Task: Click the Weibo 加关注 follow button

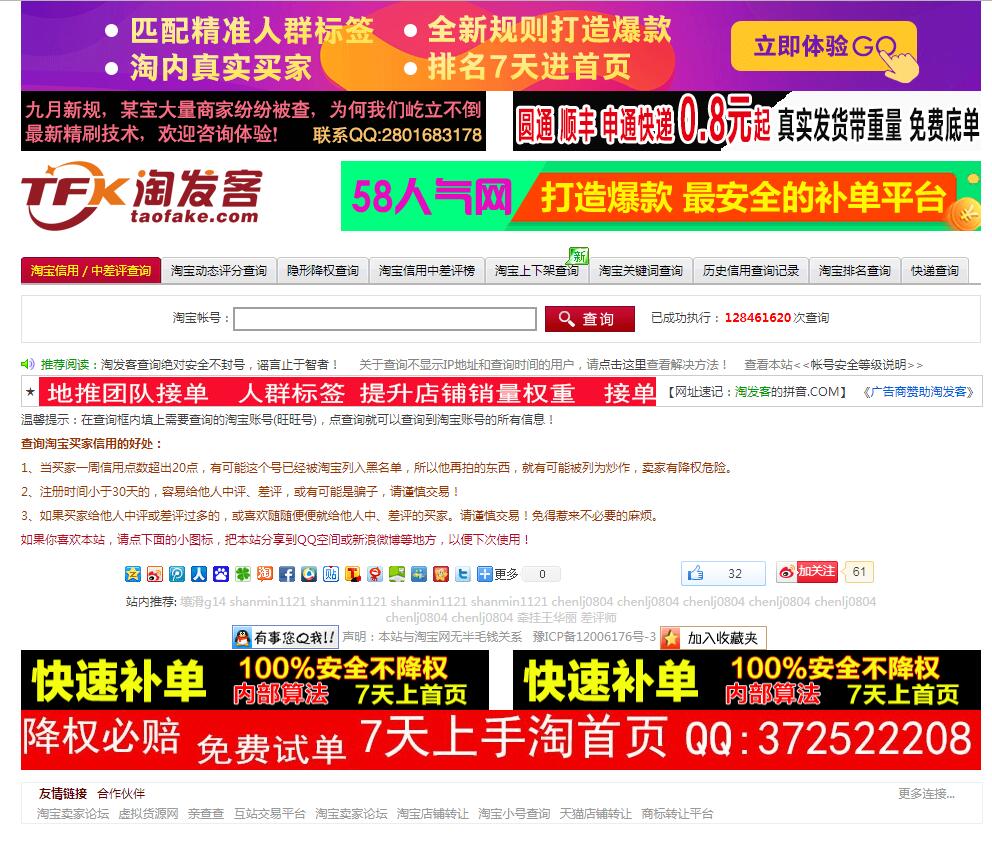Action: click(807, 572)
